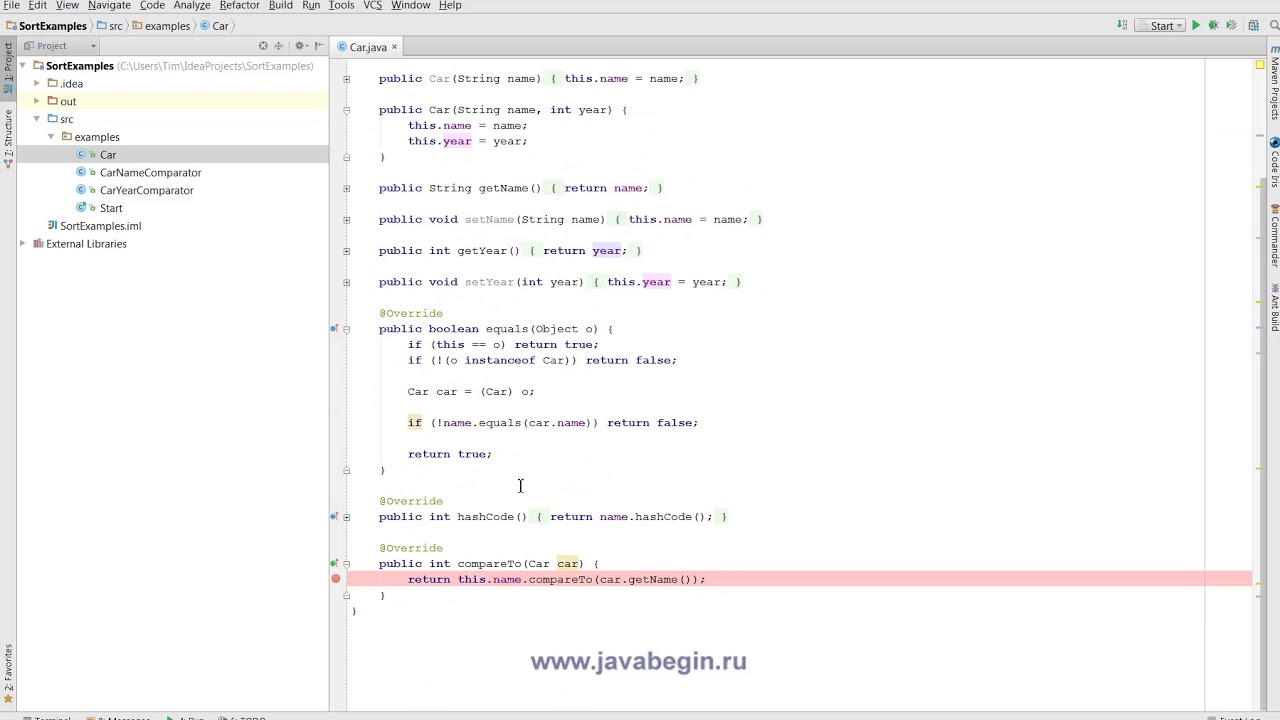Click the Make Project build icon

pos(1122,26)
